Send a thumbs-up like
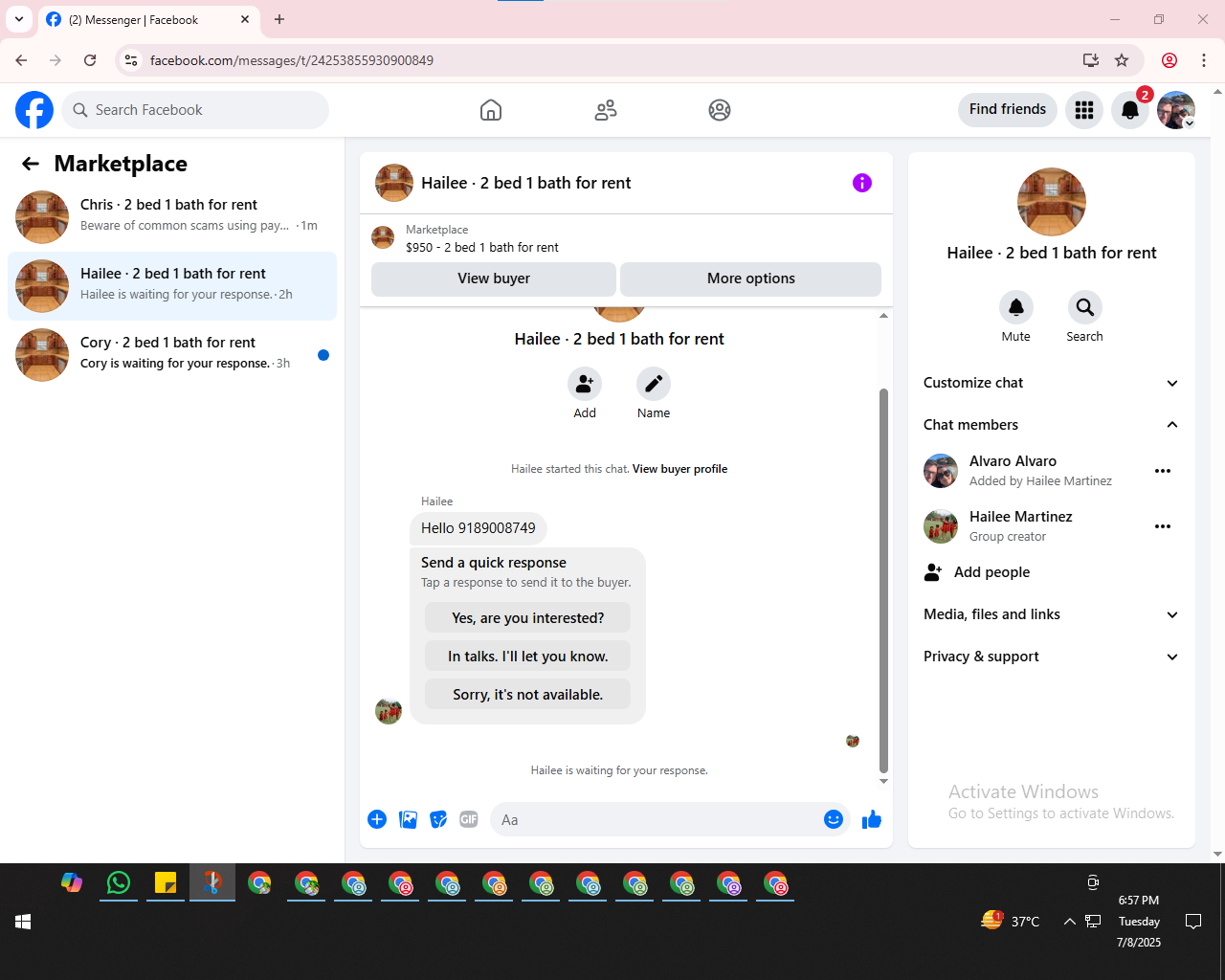 [872, 819]
